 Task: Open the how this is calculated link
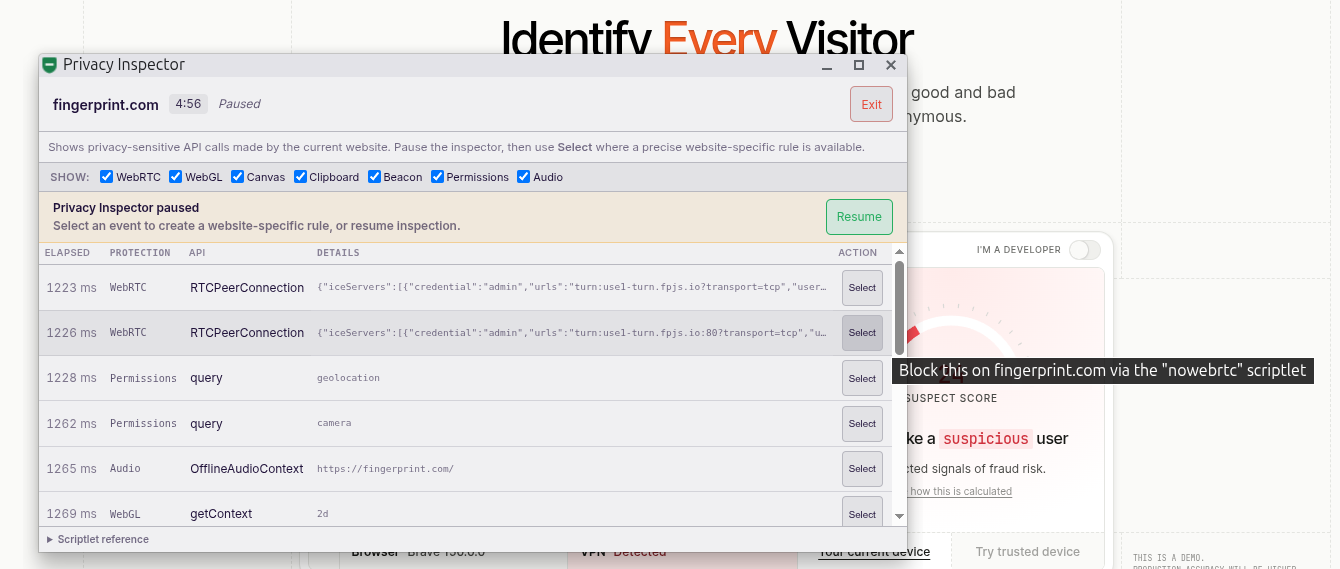point(960,491)
